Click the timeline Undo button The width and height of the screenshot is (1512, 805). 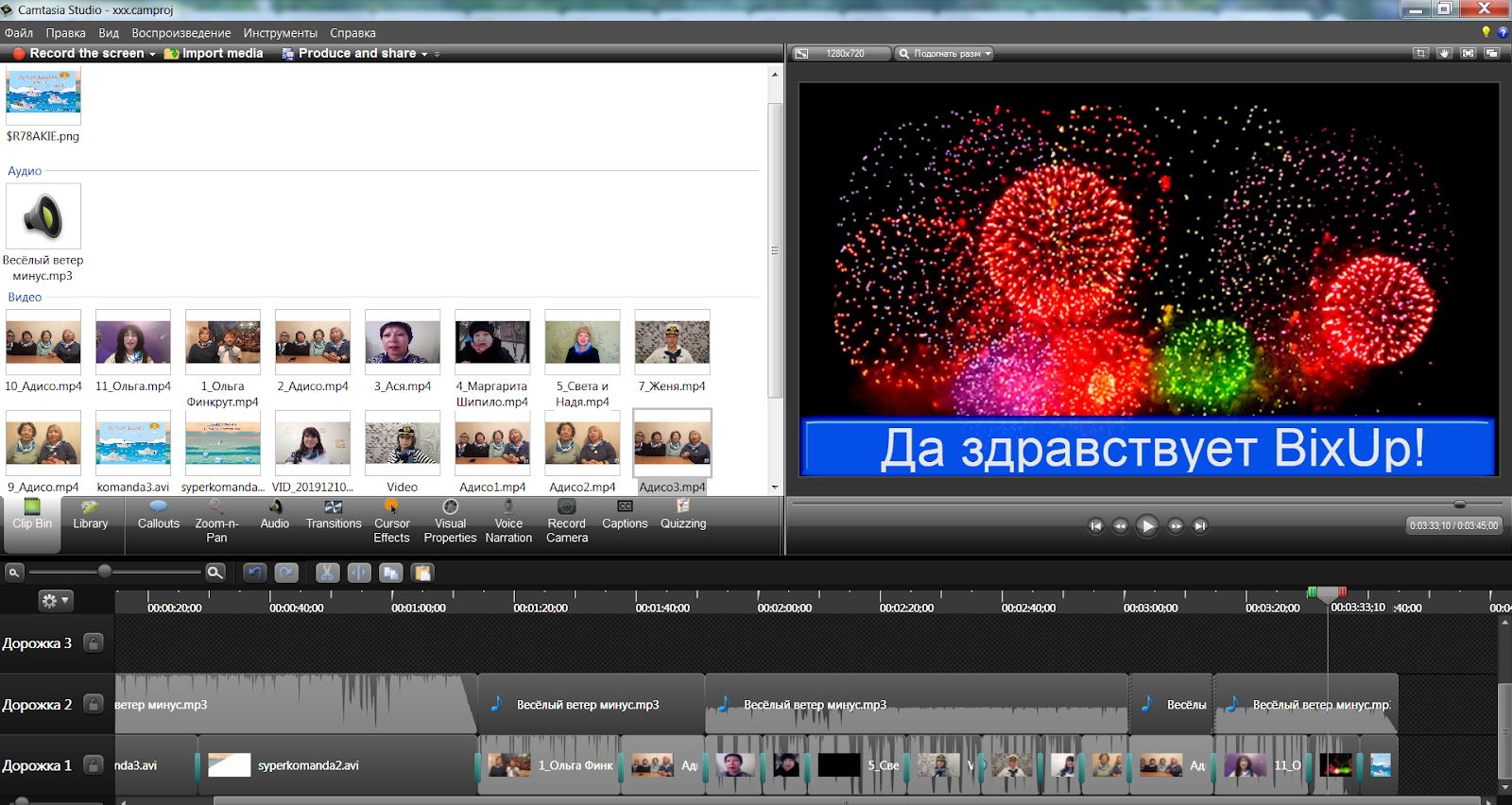[254, 573]
